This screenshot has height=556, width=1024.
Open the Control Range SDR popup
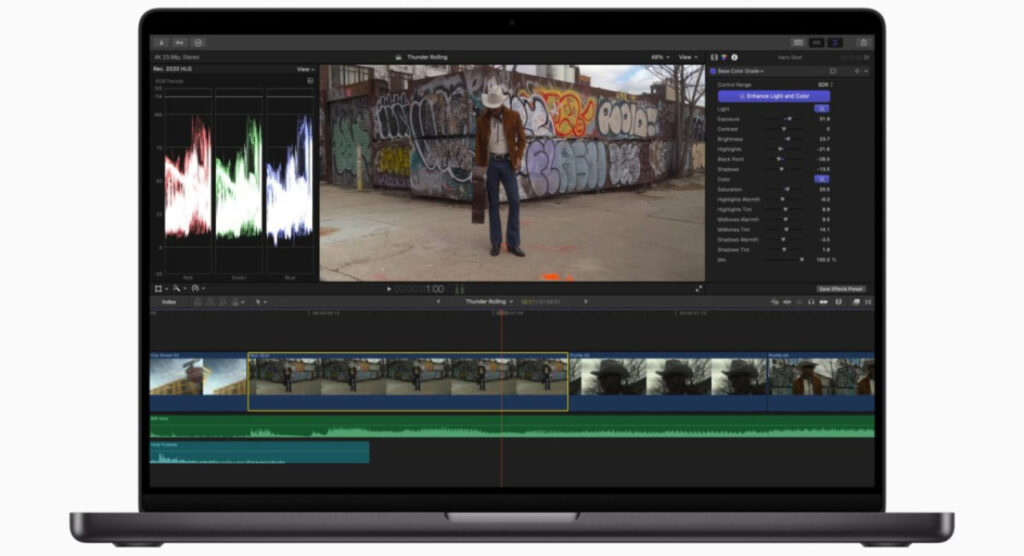825,85
